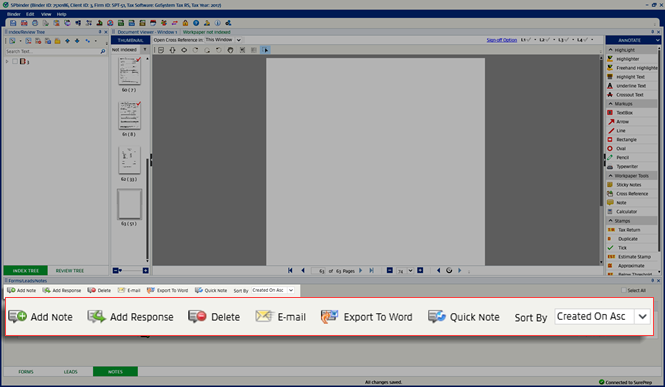665x387 pixels.
Task: Click the thumbnail size slider track
Action: (132, 270)
